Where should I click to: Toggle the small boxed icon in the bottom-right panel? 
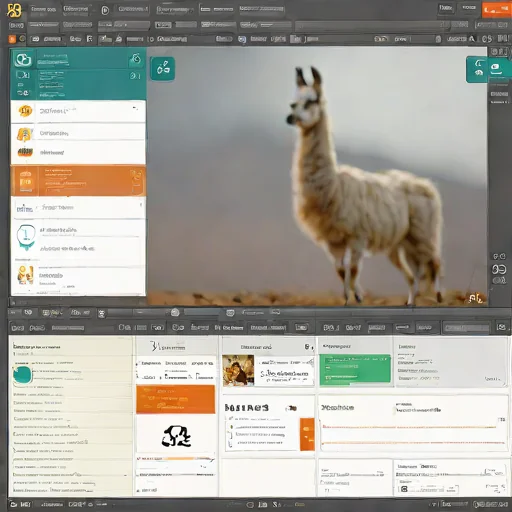pyautogui.click(x=404, y=489)
